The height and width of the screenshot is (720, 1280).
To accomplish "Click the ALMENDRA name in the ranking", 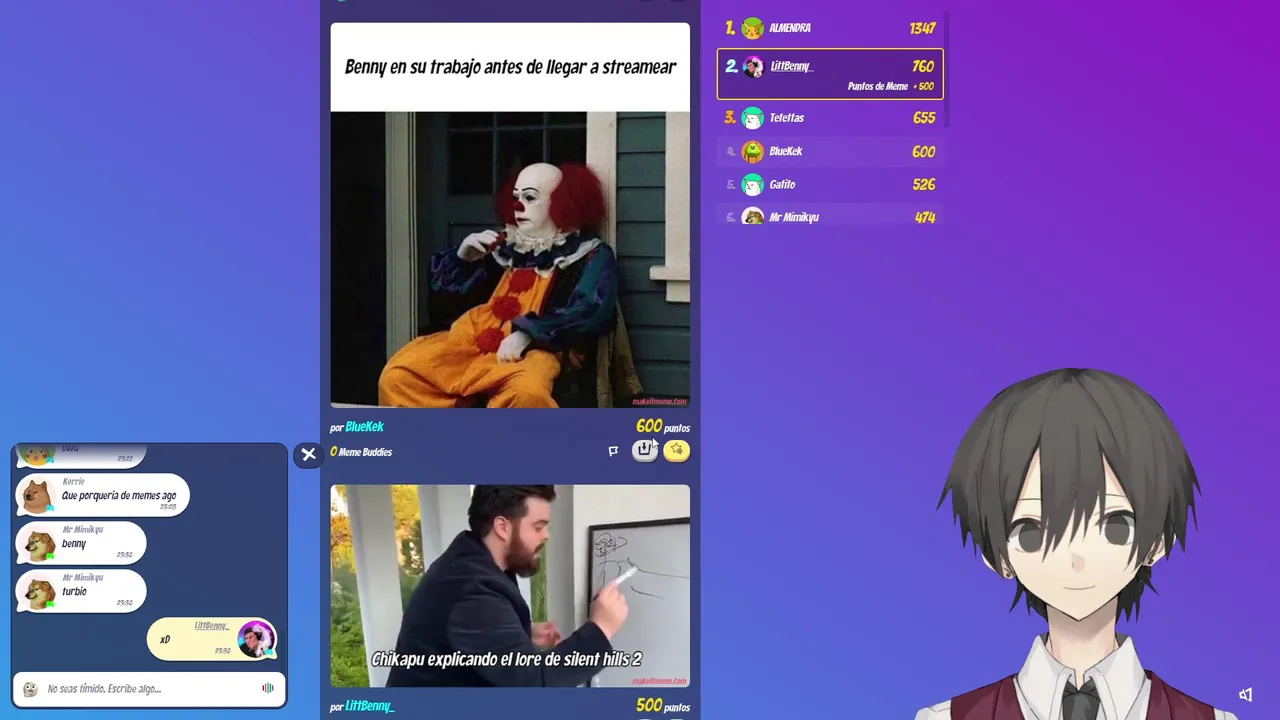I will (790, 28).
